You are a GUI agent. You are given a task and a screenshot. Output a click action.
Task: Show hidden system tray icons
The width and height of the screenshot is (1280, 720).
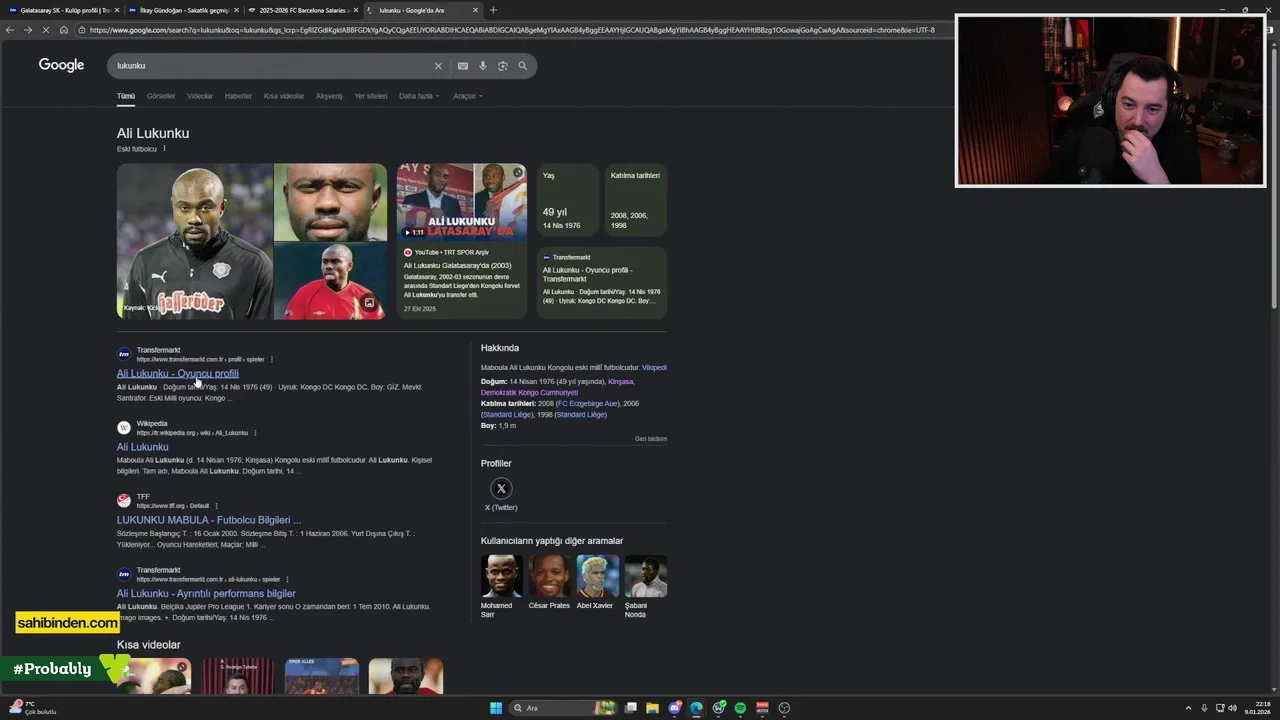(1188, 708)
